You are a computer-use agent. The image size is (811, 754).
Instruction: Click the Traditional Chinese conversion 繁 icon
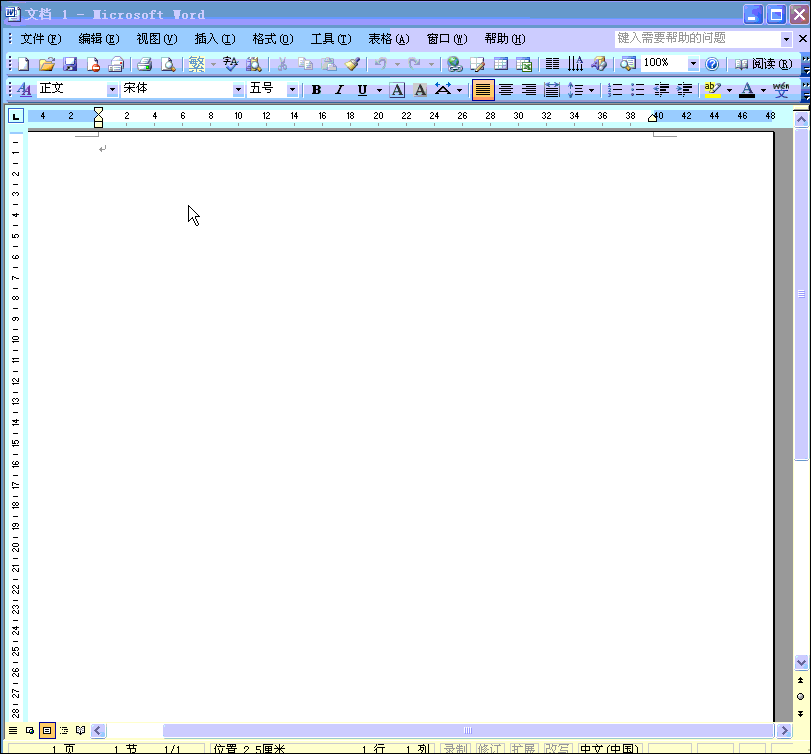pyautogui.click(x=197, y=64)
